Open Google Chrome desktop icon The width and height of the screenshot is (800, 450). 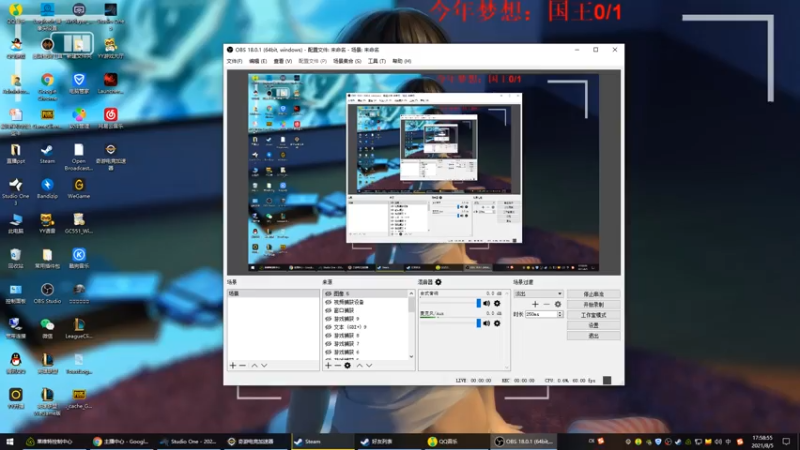click(47, 86)
